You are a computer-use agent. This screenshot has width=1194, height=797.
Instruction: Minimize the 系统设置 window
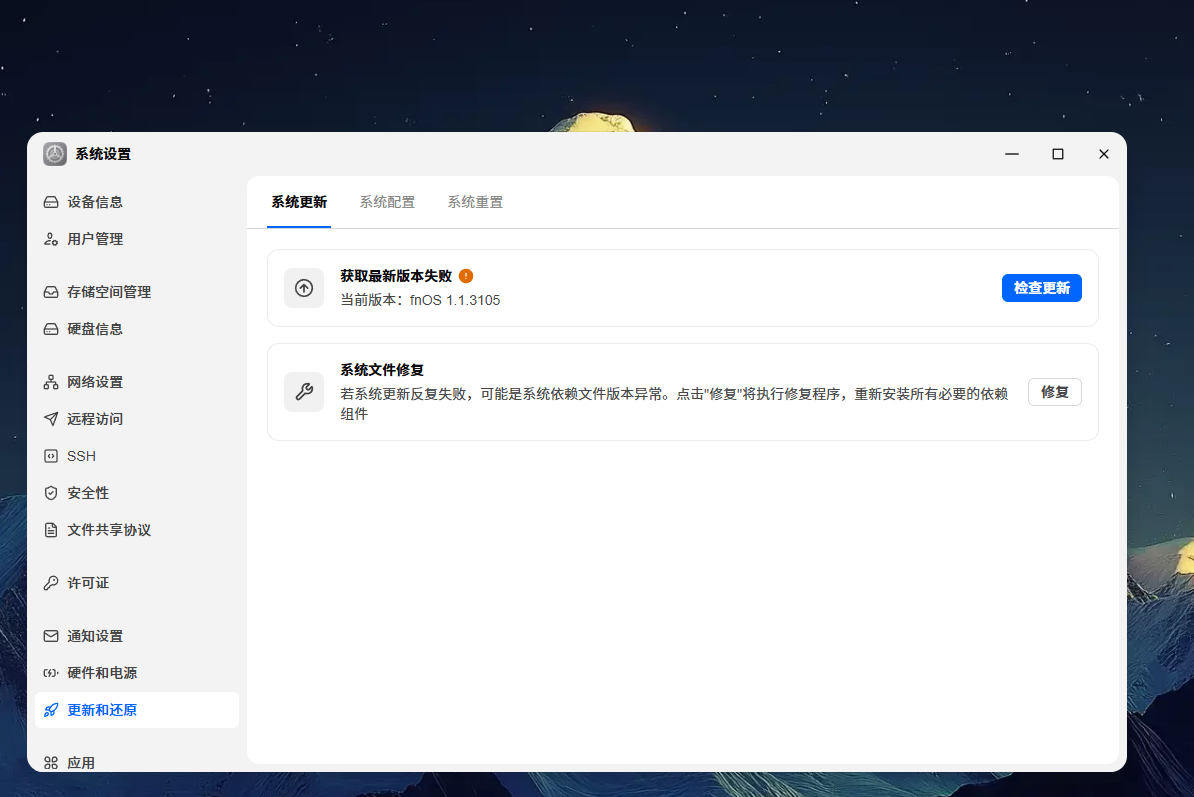pyautogui.click(x=1011, y=154)
